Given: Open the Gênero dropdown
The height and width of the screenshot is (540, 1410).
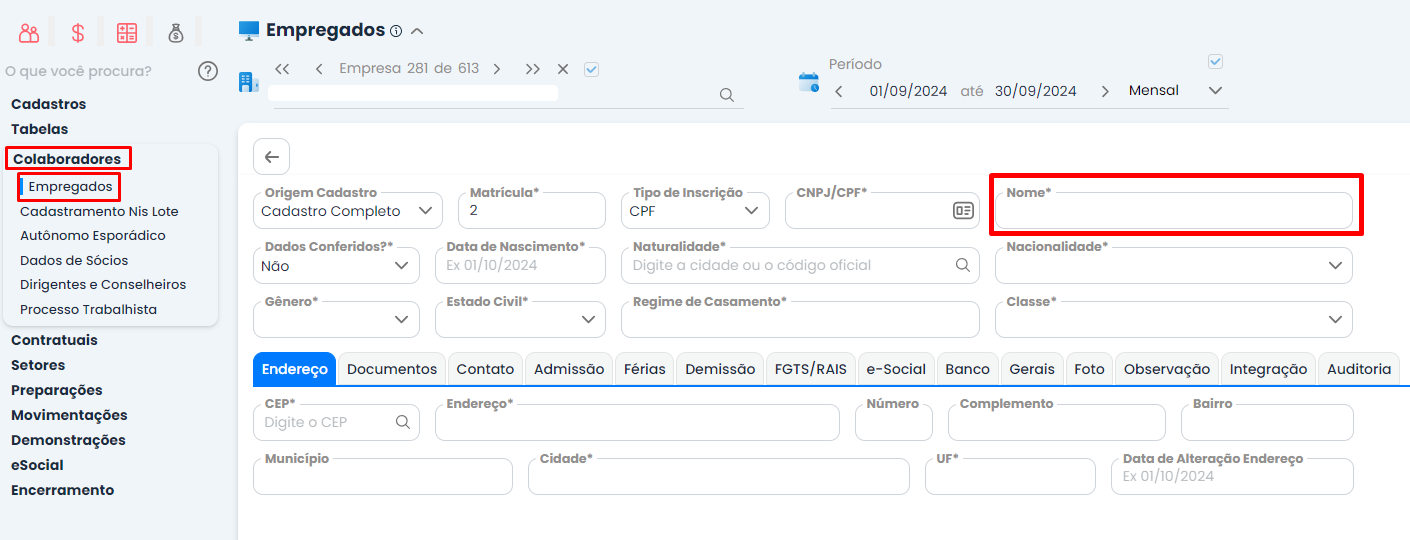Looking at the screenshot, I should coord(336,320).
